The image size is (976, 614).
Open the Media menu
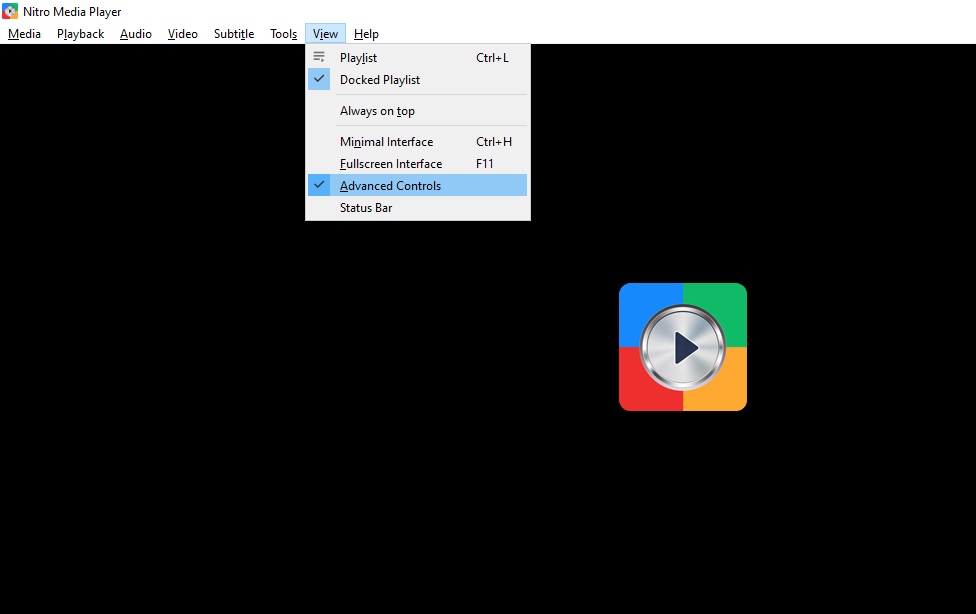pyautogui.click(x=24, y=34)
